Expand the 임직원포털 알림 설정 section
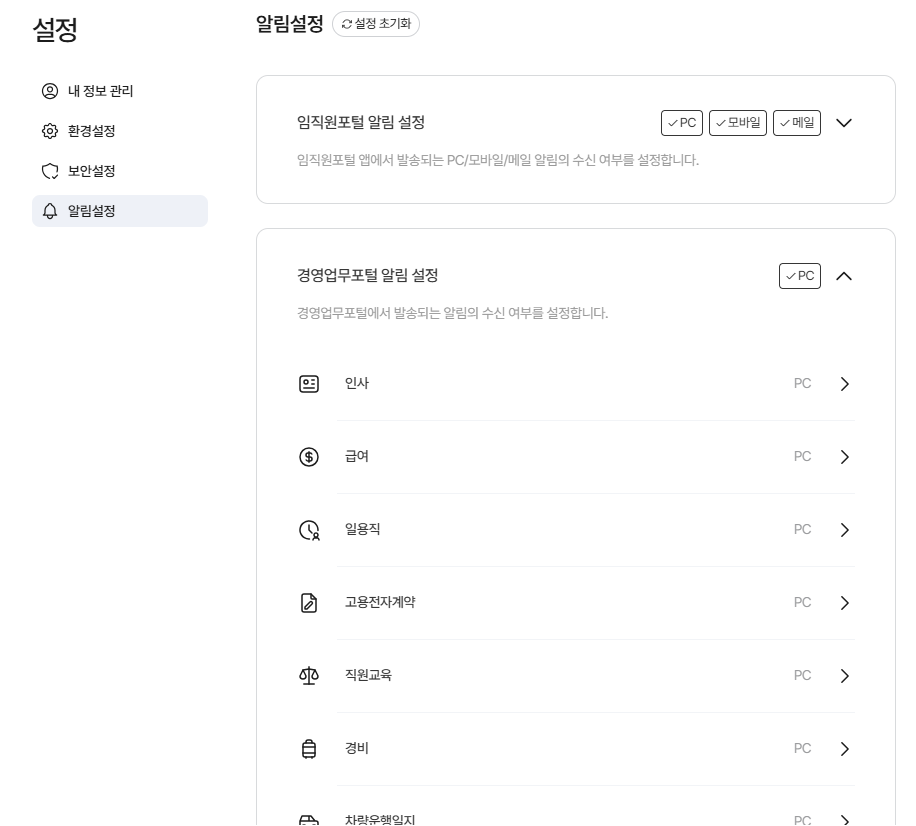916x826 pixels. tap(844, 123)
